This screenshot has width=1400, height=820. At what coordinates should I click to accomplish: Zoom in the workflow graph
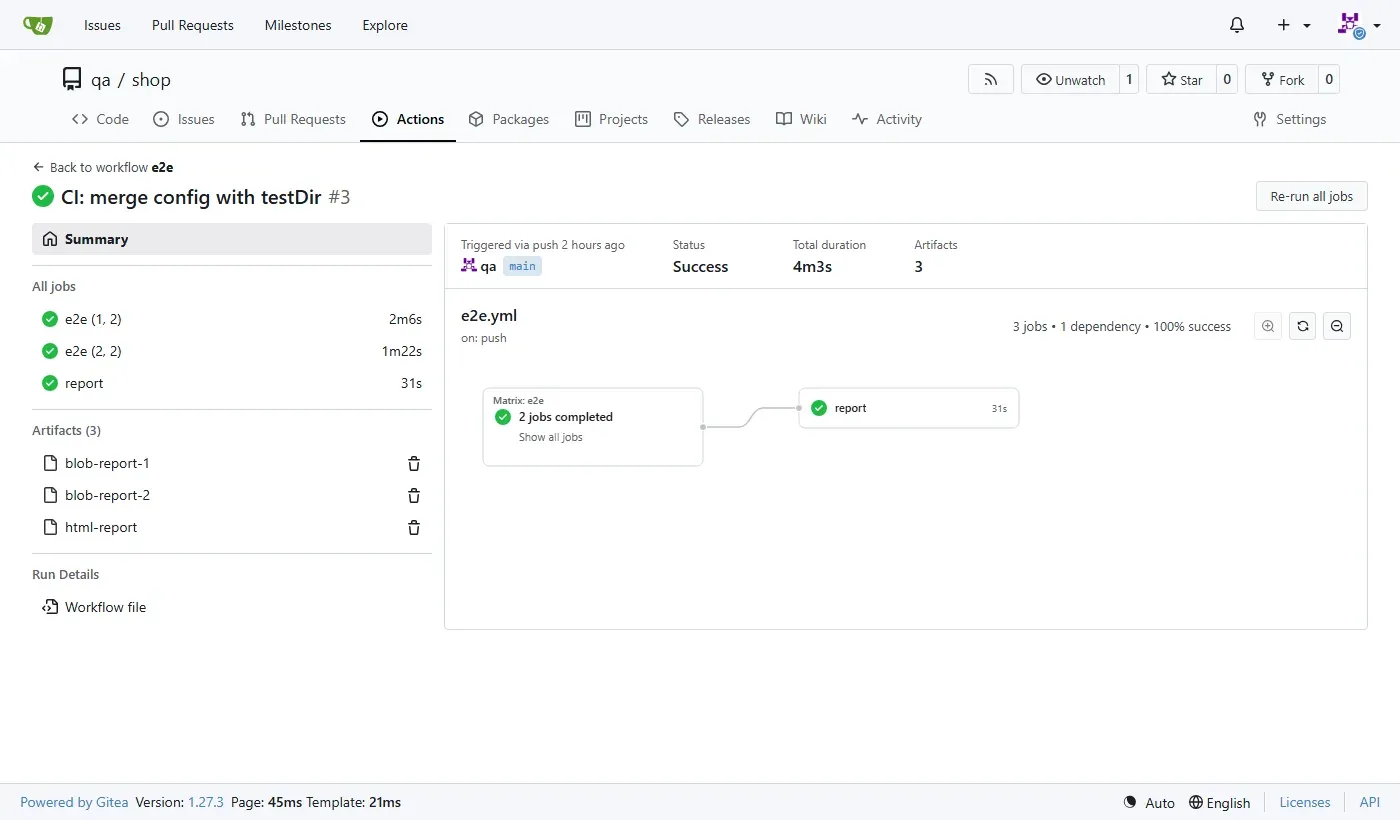pyautogui.click(x=1268, y=326)
